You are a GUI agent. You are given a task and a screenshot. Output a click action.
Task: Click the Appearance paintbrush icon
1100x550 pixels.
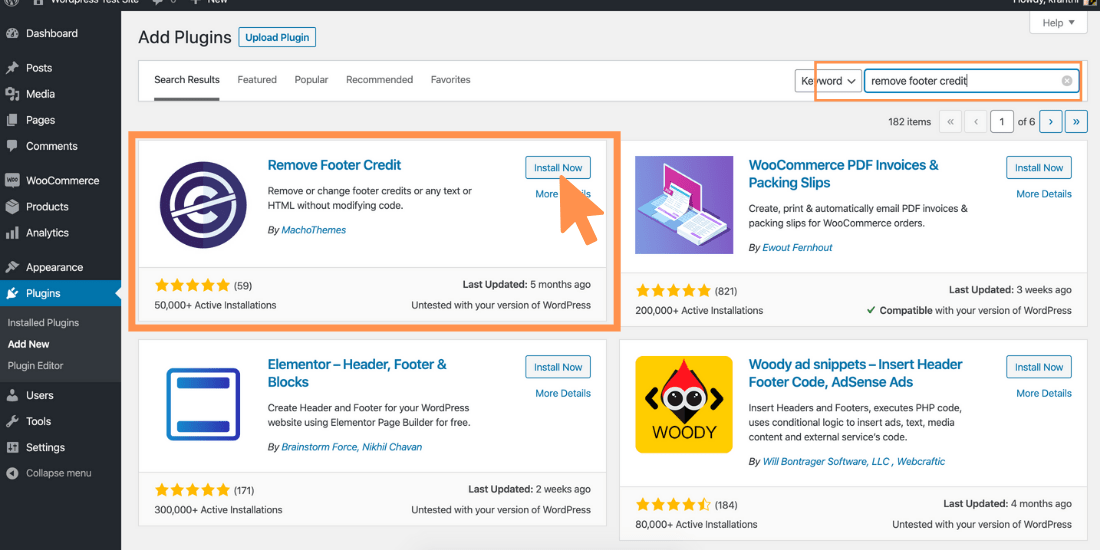pyautogui.click(x=12, y=267)
